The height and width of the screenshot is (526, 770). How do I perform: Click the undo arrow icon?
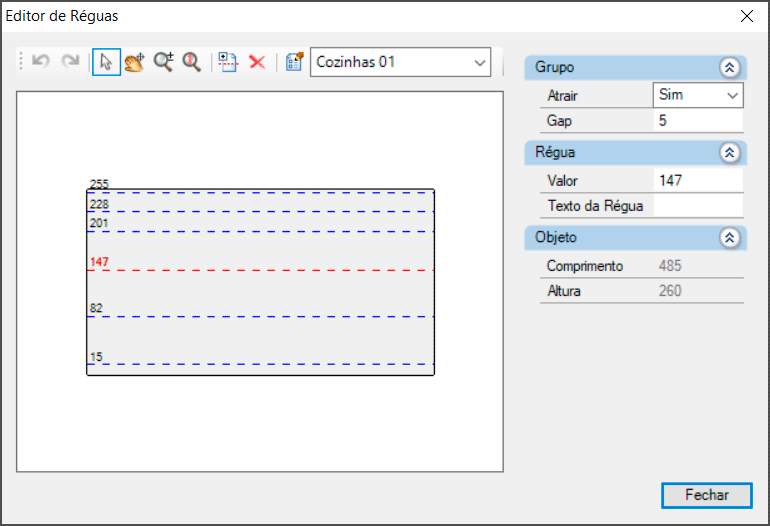point(41,62)
